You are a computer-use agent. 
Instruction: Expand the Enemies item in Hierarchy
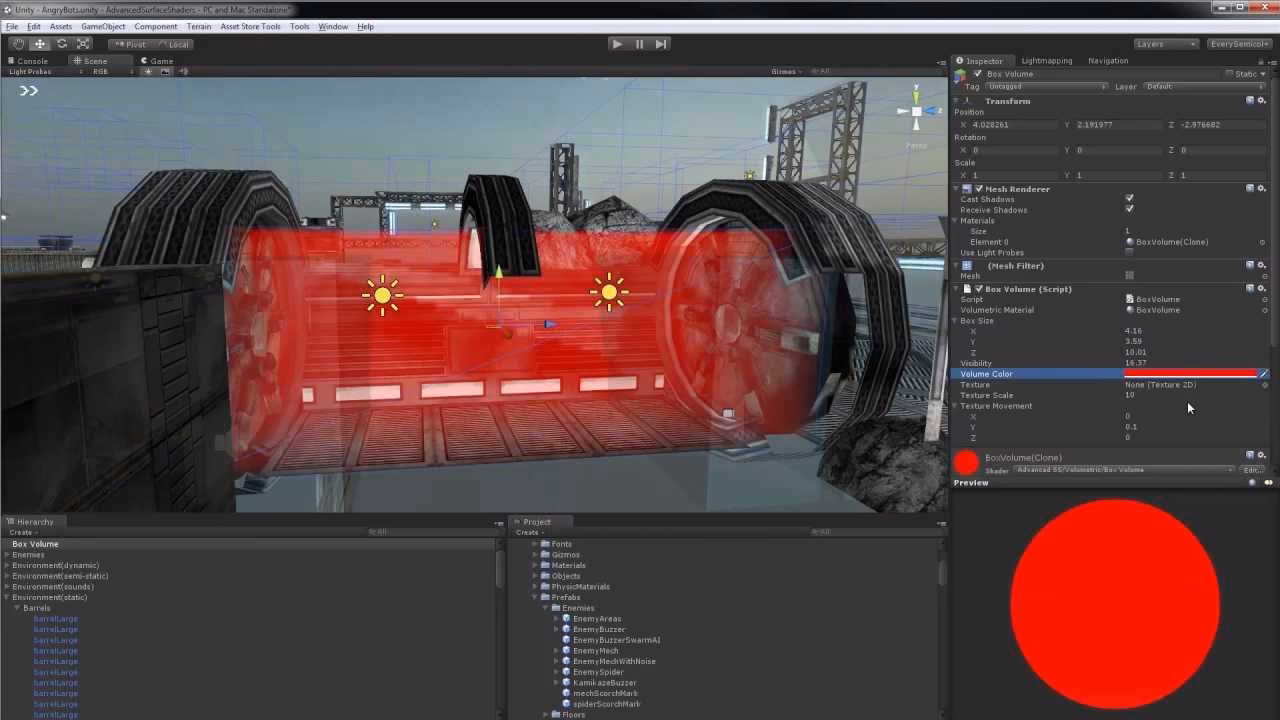[7, 555]
